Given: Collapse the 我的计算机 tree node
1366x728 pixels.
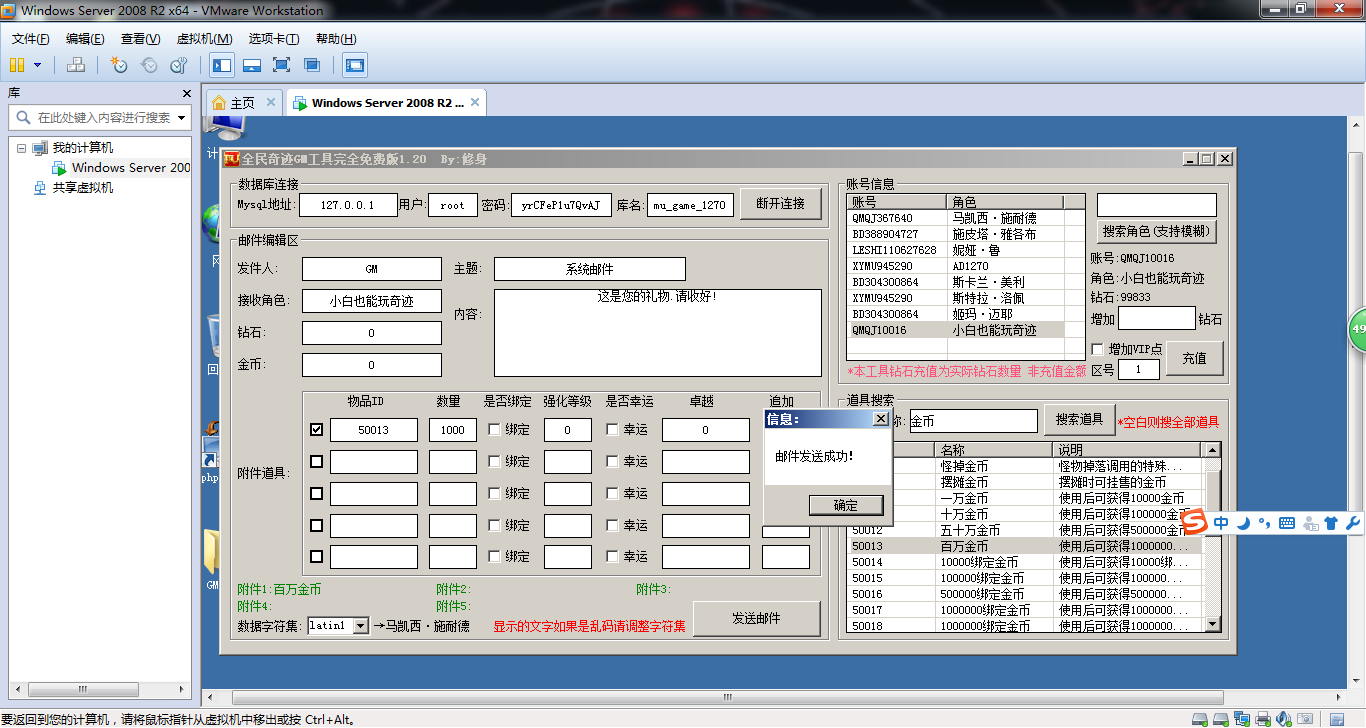Looking at the screenshot, I should [x=21, y=147].
